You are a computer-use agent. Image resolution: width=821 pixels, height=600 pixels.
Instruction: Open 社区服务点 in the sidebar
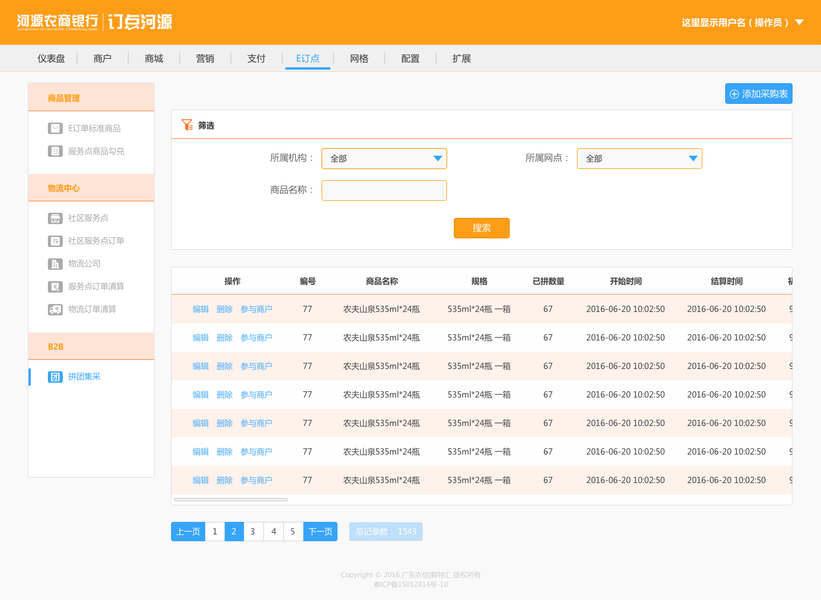(x=88, y=218)
